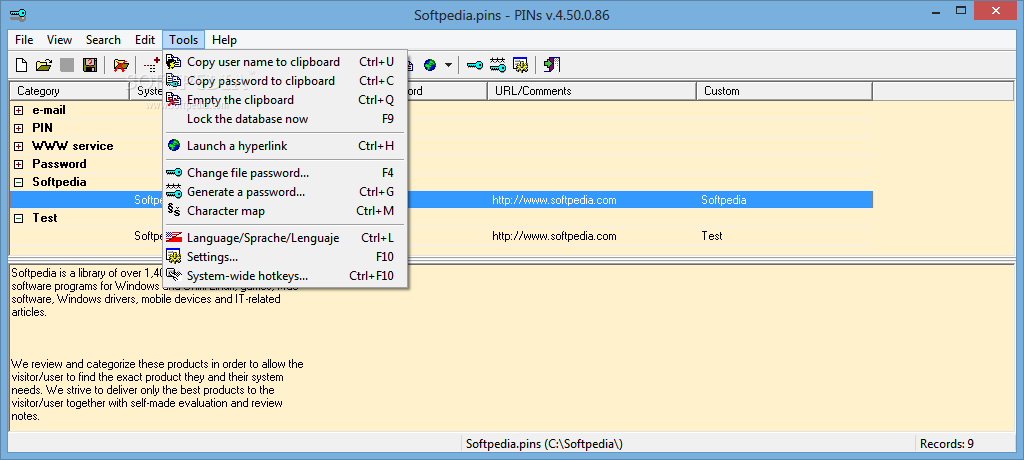Close the PINs window
Image resolution: width=1024 pixels, height=460 pixels.
point(995,10)
